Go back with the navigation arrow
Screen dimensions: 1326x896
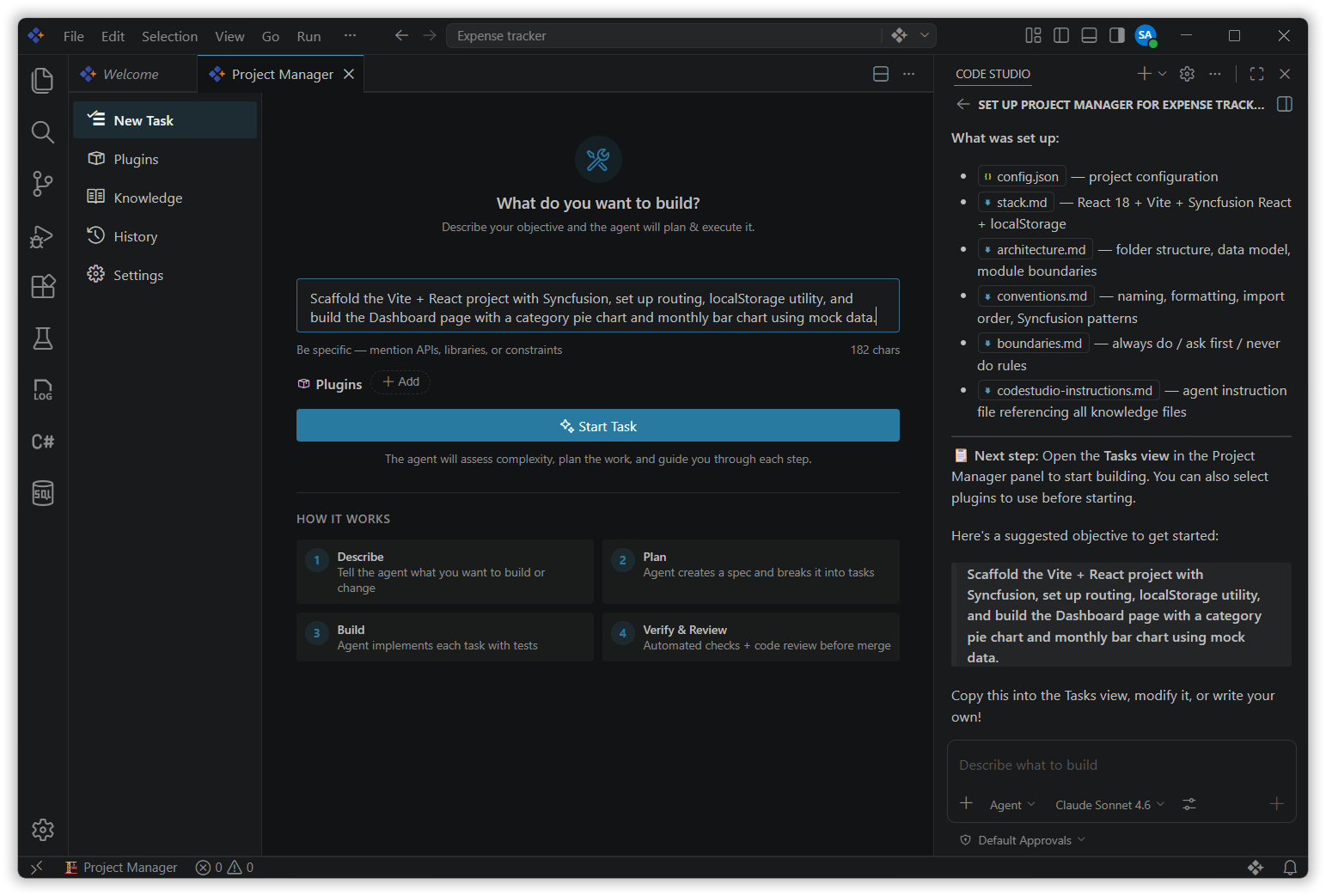(x=401, y=35)
